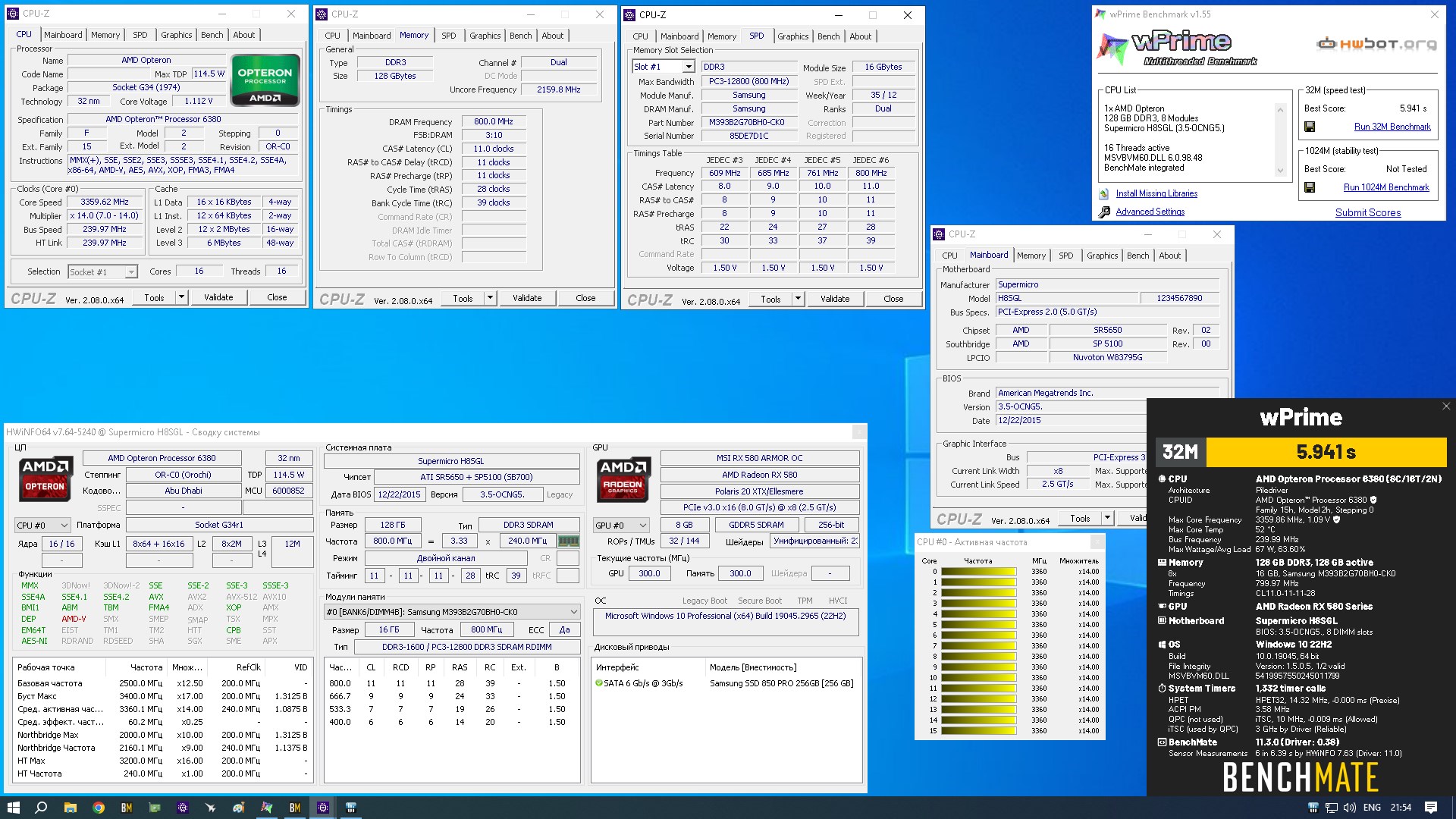Expand Tools arrow in the CPU-Z CPU window

point(181,297)
